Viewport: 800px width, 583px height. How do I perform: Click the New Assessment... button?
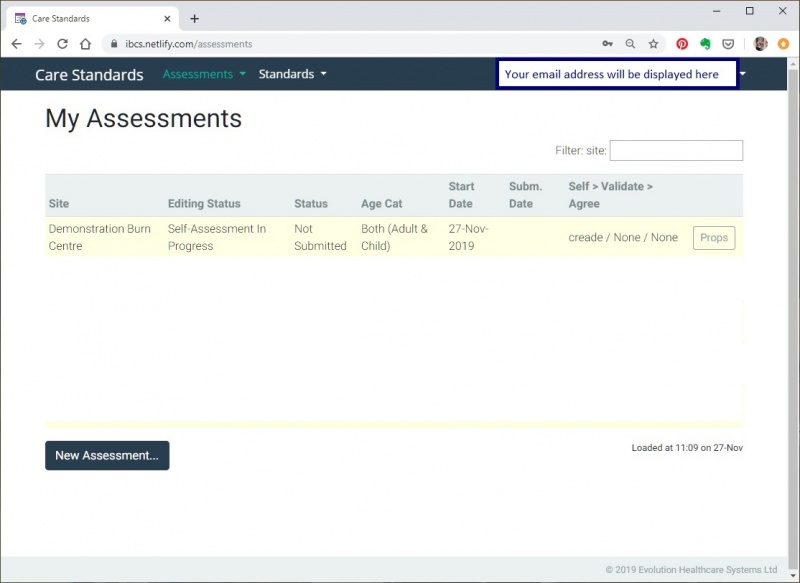(x=107, y=455)
